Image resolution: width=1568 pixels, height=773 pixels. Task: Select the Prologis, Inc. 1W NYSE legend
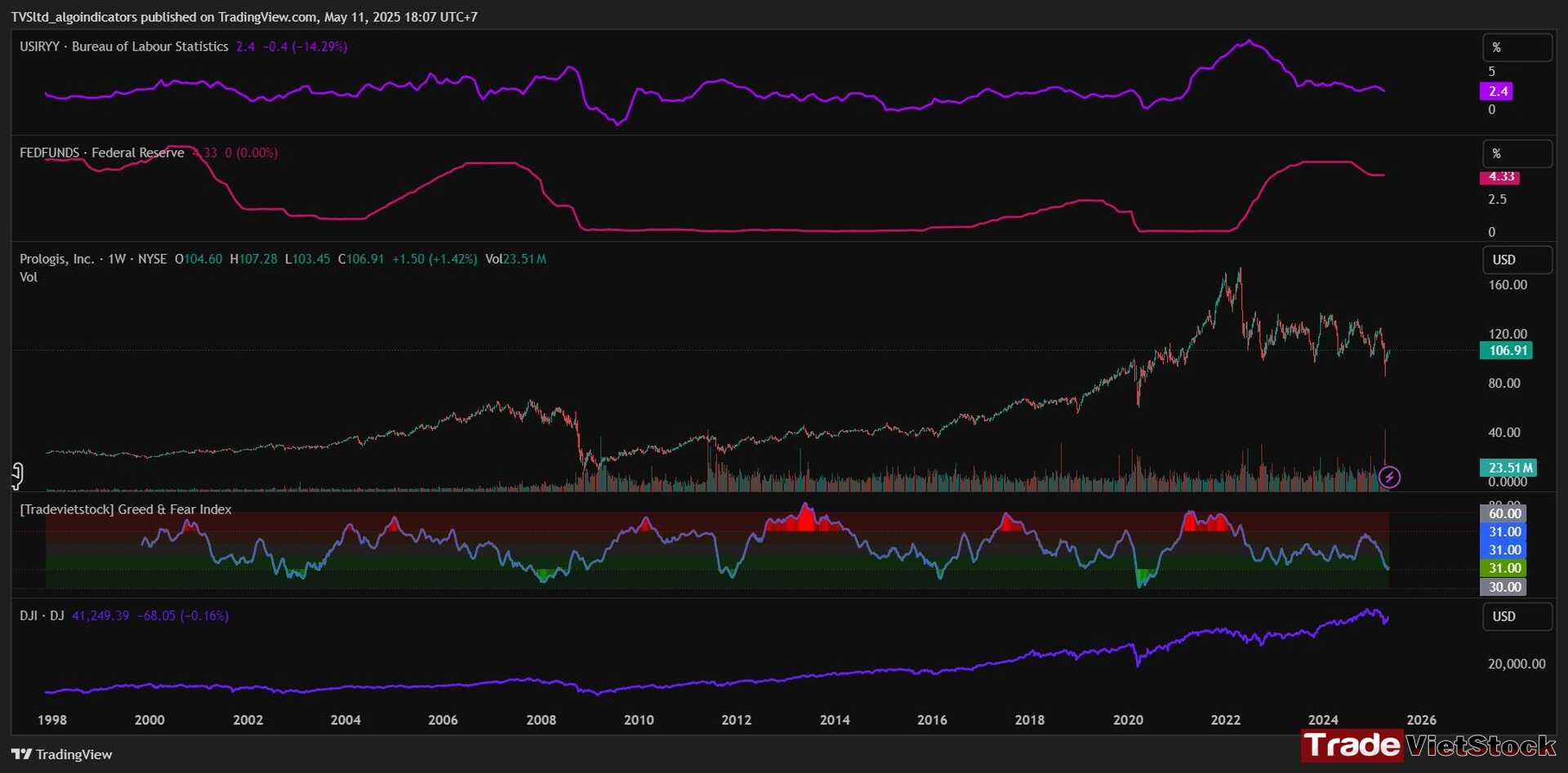(x=93, y=259)
